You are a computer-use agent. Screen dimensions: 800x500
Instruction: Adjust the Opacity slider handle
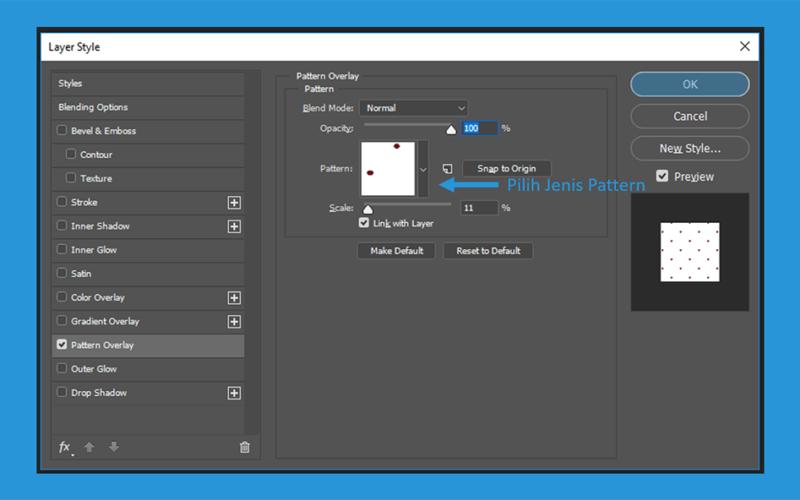pyautogui.click(x=451, y=130)
